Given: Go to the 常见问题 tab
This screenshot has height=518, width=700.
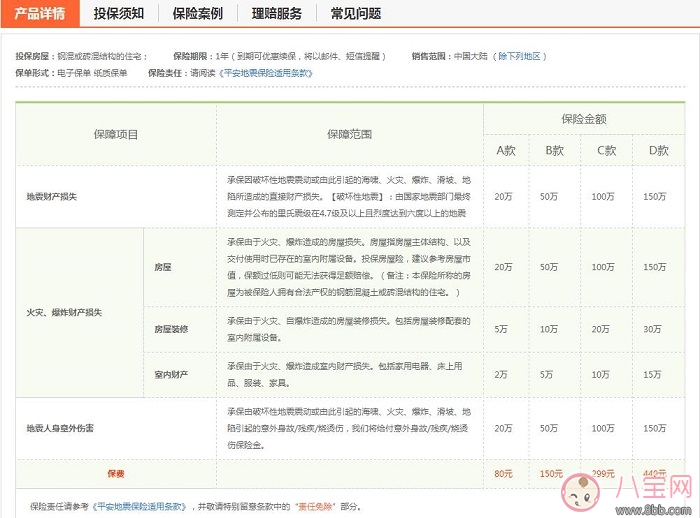Looking at the screenshot, I should [356, 13].
